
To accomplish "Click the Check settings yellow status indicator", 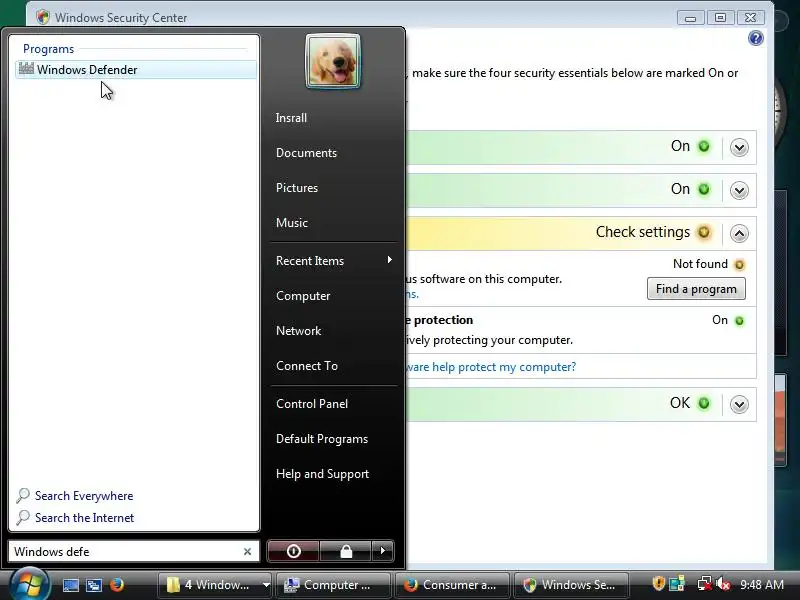I will point(704,232).
